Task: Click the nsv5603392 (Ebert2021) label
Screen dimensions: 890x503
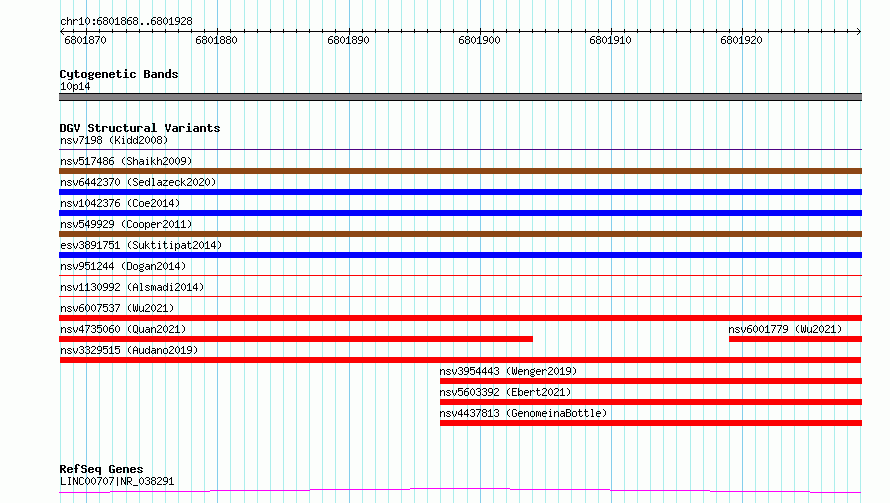Action: coord(505,392)
